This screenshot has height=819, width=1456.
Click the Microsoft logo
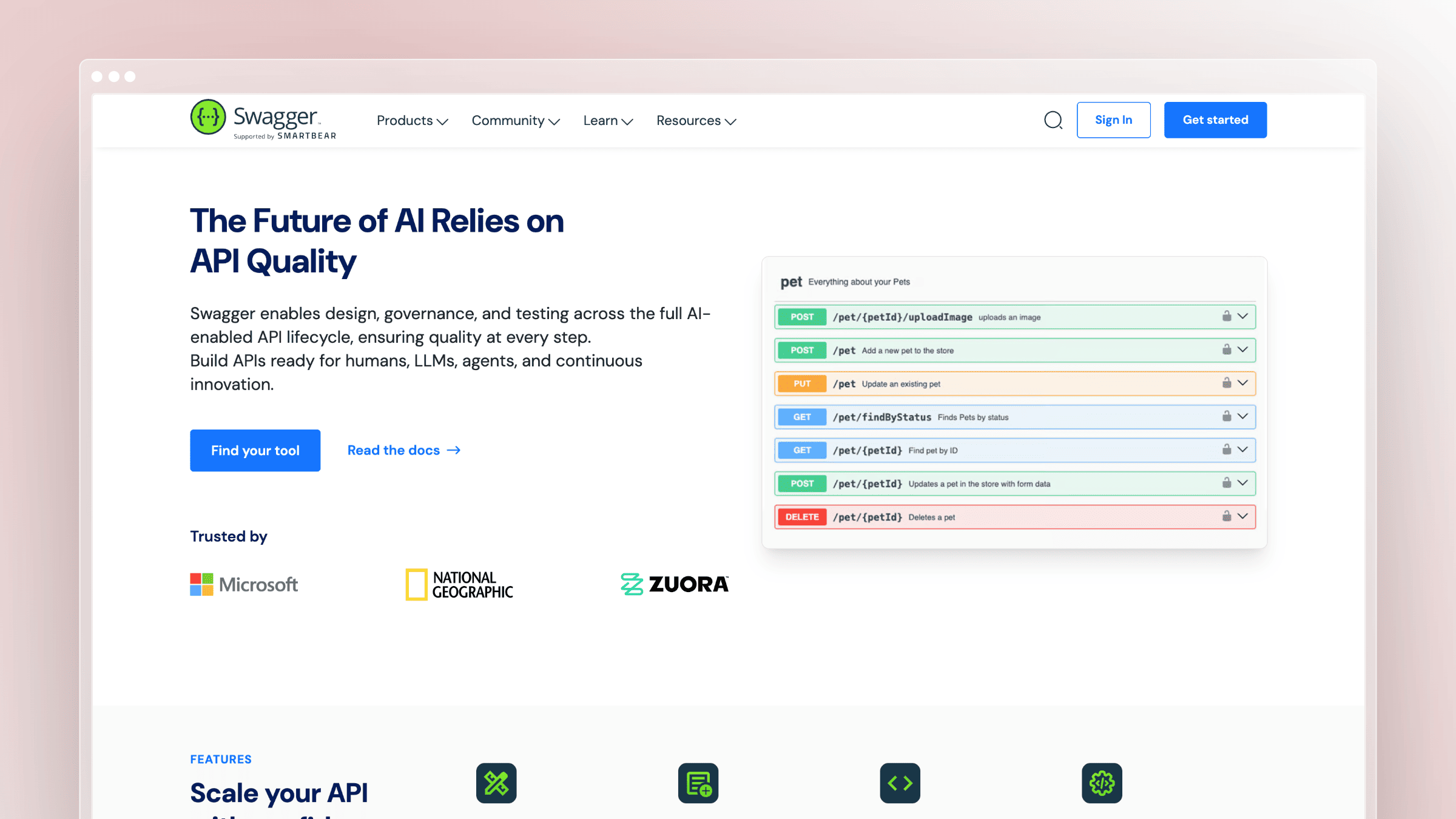pos(244,584)
